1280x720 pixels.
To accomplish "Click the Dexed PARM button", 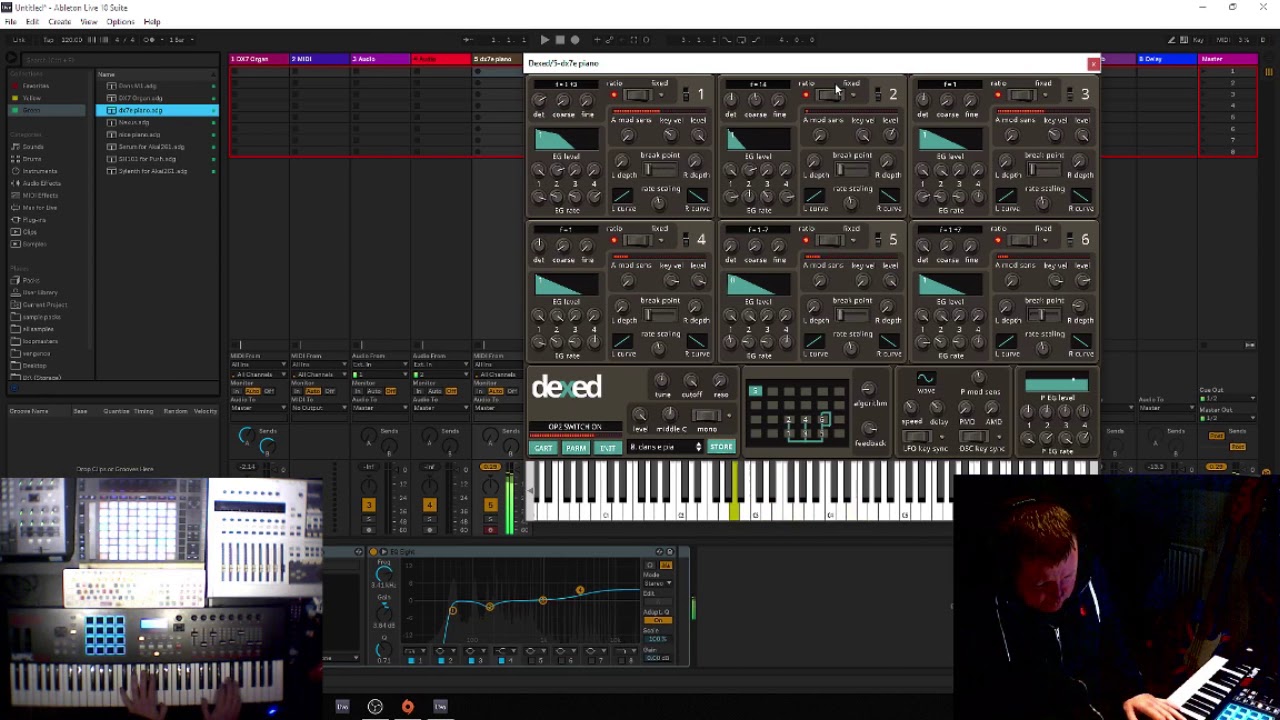I will pyautogui.click(x=575, y=448).
